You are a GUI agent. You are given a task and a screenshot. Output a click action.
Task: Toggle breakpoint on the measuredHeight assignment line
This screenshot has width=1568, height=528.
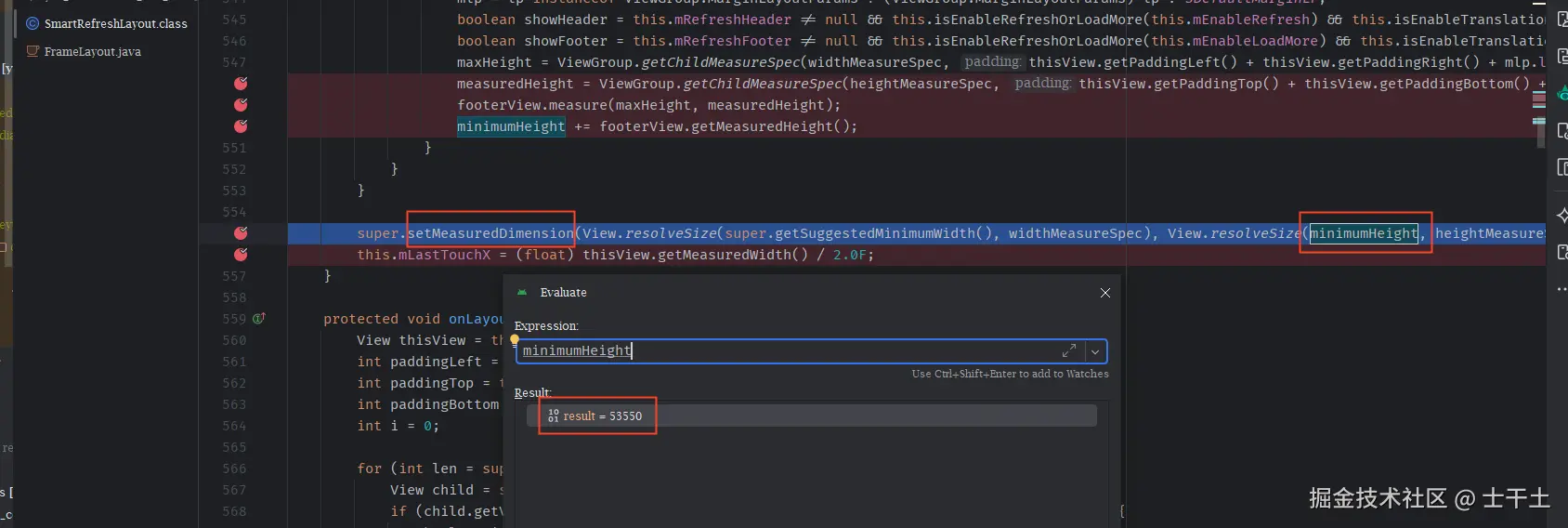(x=241, y=84)
